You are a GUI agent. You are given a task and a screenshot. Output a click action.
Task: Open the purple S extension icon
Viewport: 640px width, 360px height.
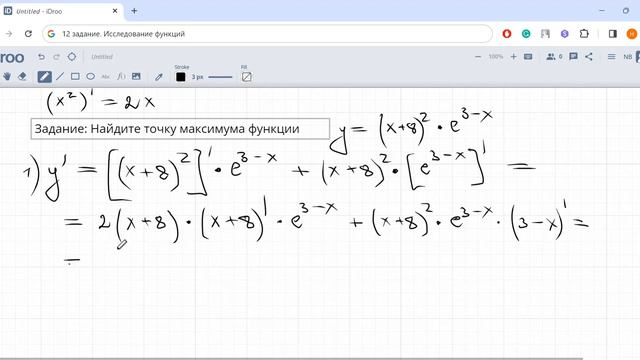coord(564,34)
